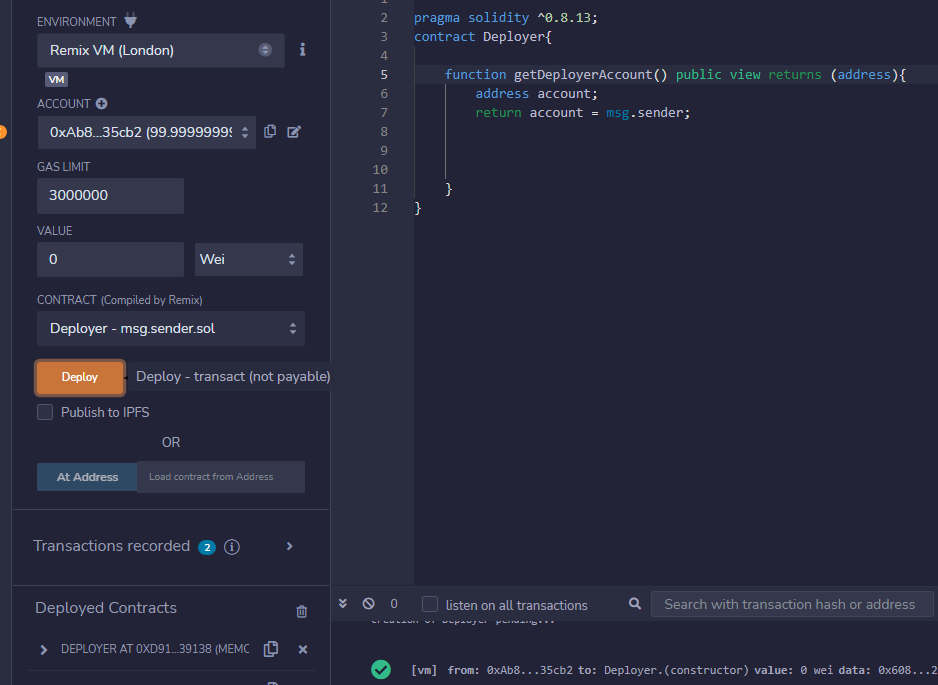Click the At Address button
938x685 pixels.
[87, 477]
